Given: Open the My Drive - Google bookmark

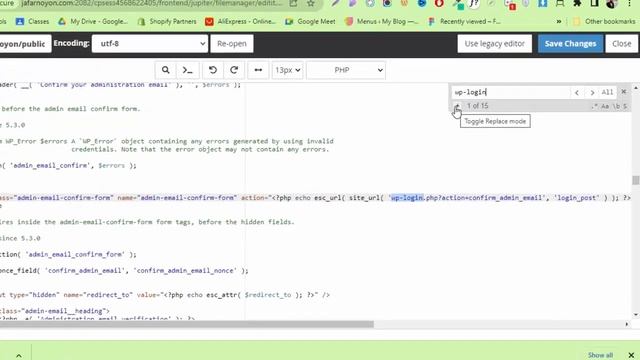Looking at the screenshot, I should click(93, 21).
